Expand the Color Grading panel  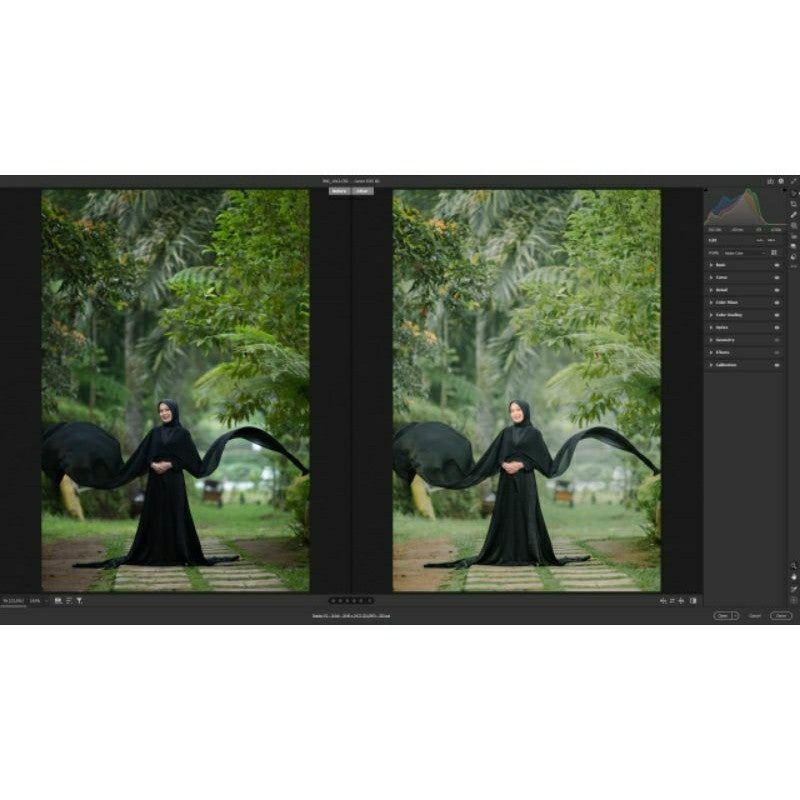(711, 315)
